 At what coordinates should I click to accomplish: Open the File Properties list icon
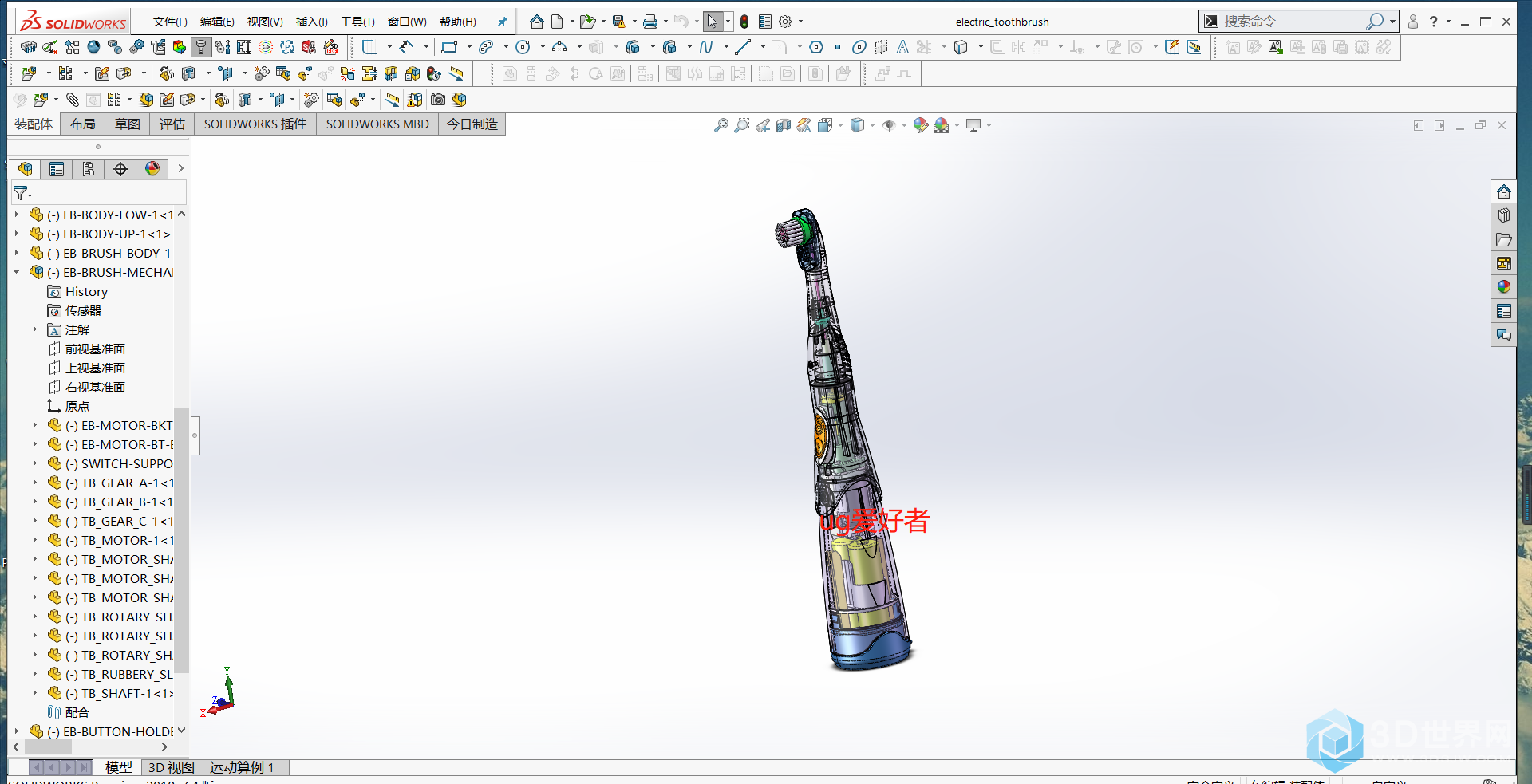pyautogui.click(x=765, y=22)
